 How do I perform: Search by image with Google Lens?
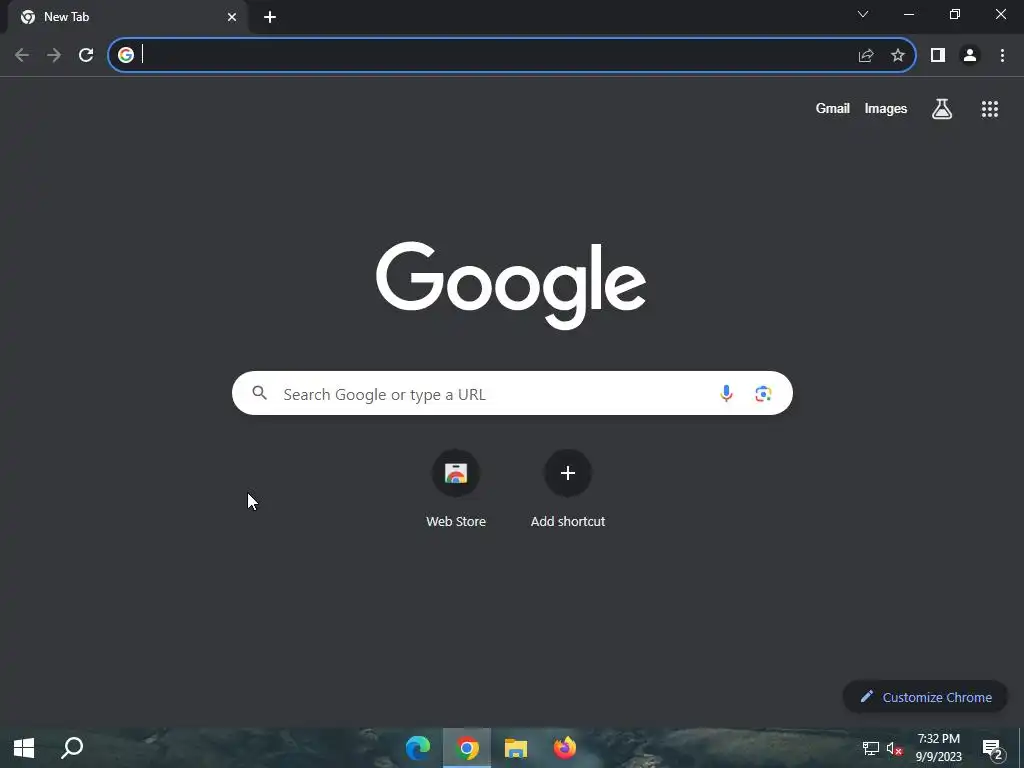[x=763, y=393]
